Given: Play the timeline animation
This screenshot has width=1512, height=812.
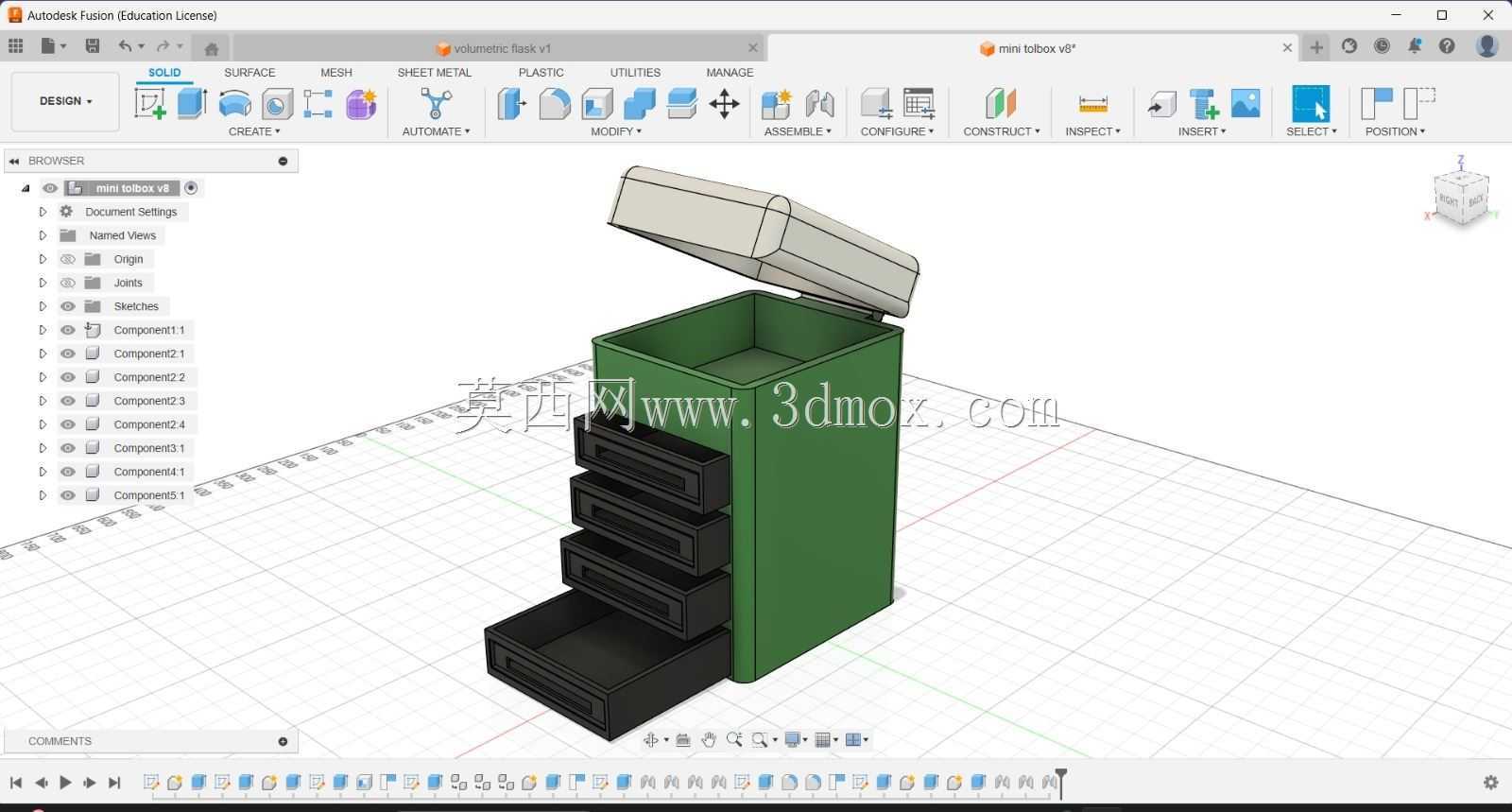Looking at the screenshot, I should click(65, 783).
